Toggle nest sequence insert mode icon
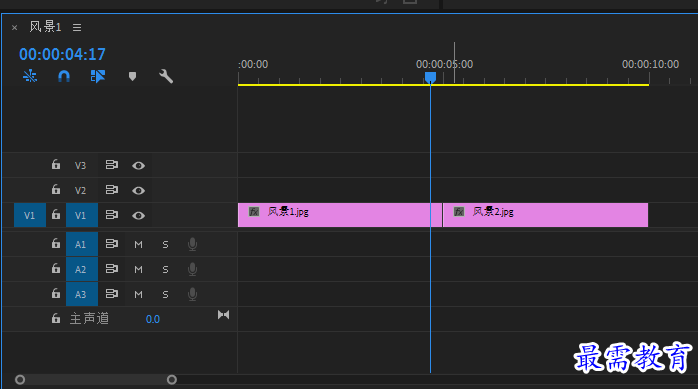Viewport: 698px width, 389px height. point(30,76)
